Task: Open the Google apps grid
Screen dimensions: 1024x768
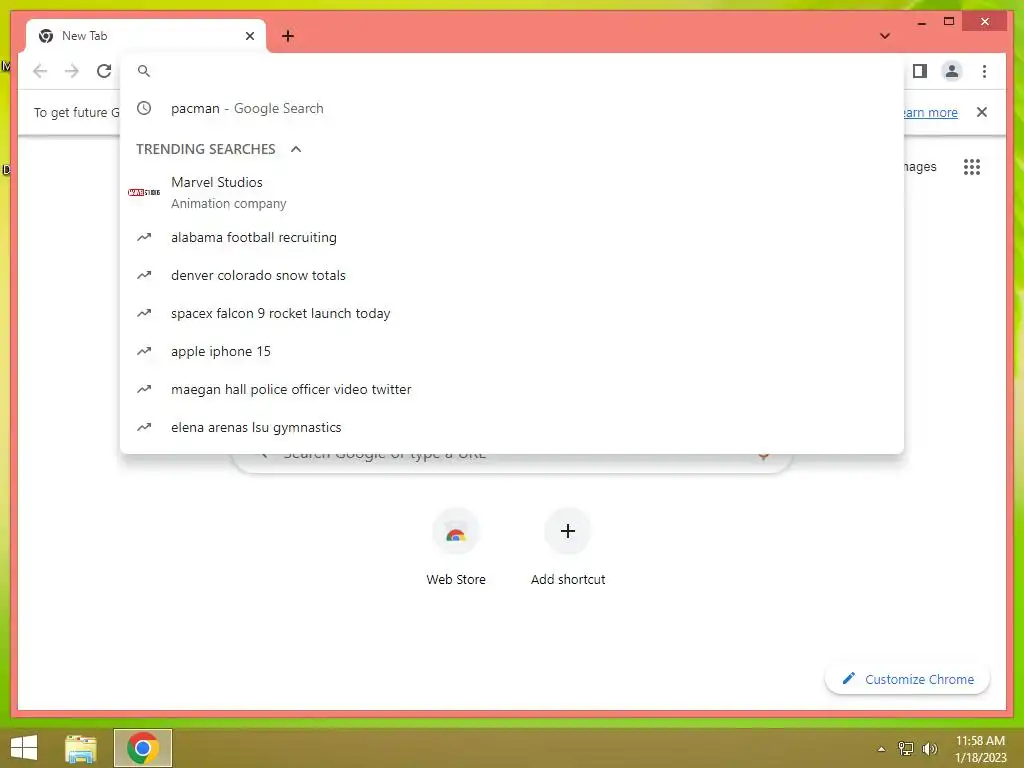Action: 972,167
